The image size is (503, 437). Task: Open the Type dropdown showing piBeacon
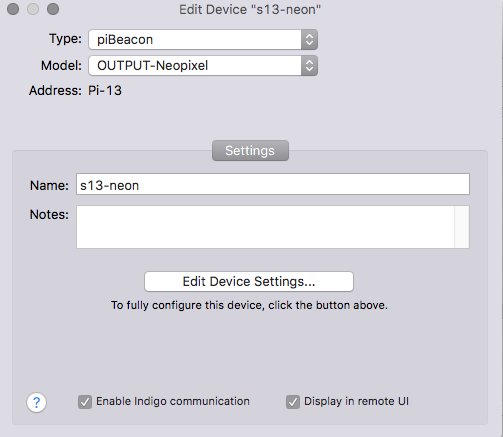coord(203,40)
